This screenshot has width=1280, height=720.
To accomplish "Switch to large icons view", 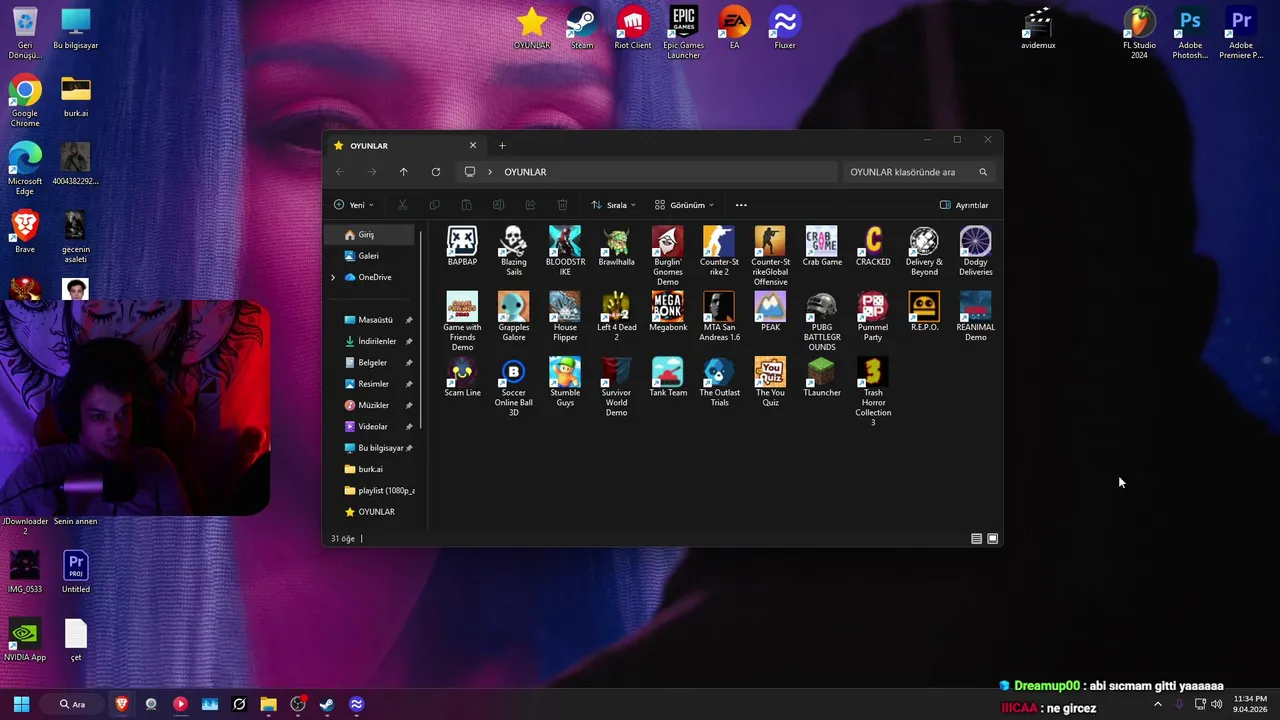I will tap(993, 538).
